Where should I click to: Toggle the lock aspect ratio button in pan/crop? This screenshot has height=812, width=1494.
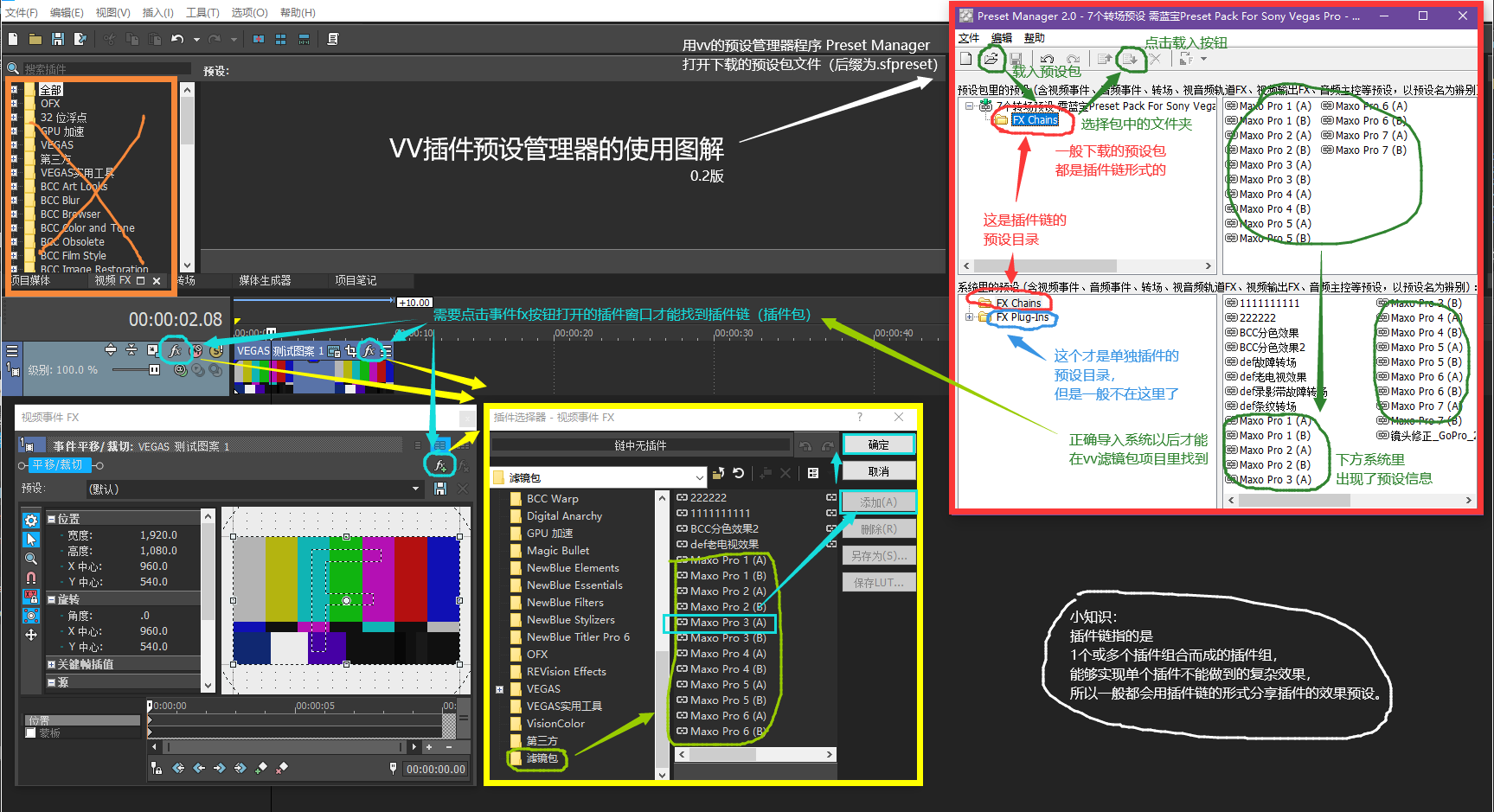31,596
